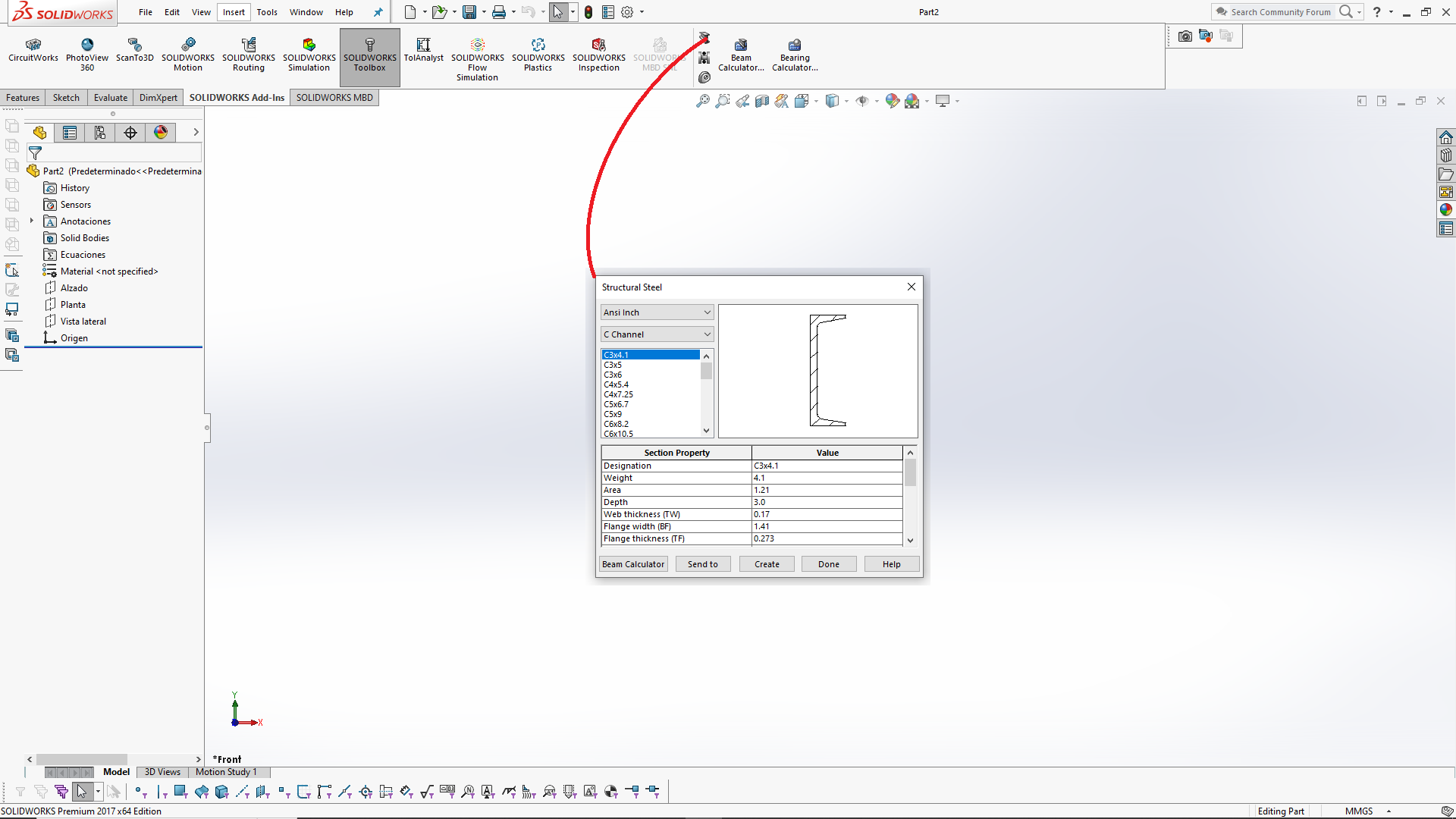
Task: Activate the Section View tool
Action: coord(763,100)
